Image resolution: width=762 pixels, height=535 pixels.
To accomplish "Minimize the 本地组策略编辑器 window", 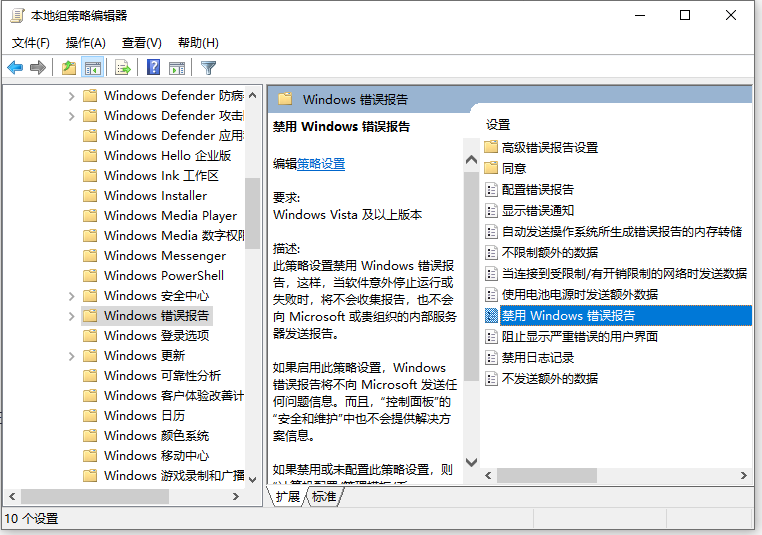I will click(x=640, y=16).
